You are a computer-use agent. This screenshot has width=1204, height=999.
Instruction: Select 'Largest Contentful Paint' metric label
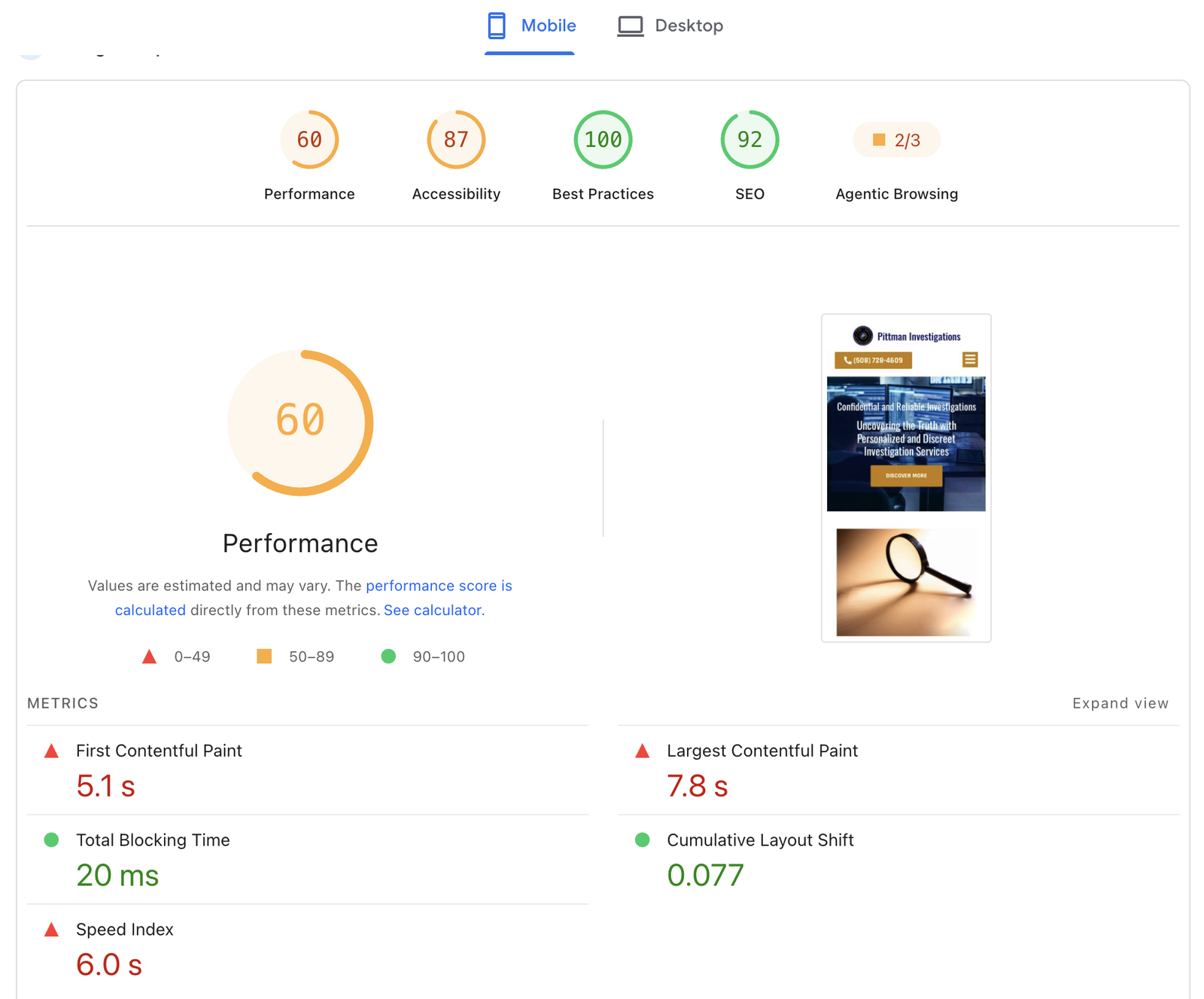(762, 751)
